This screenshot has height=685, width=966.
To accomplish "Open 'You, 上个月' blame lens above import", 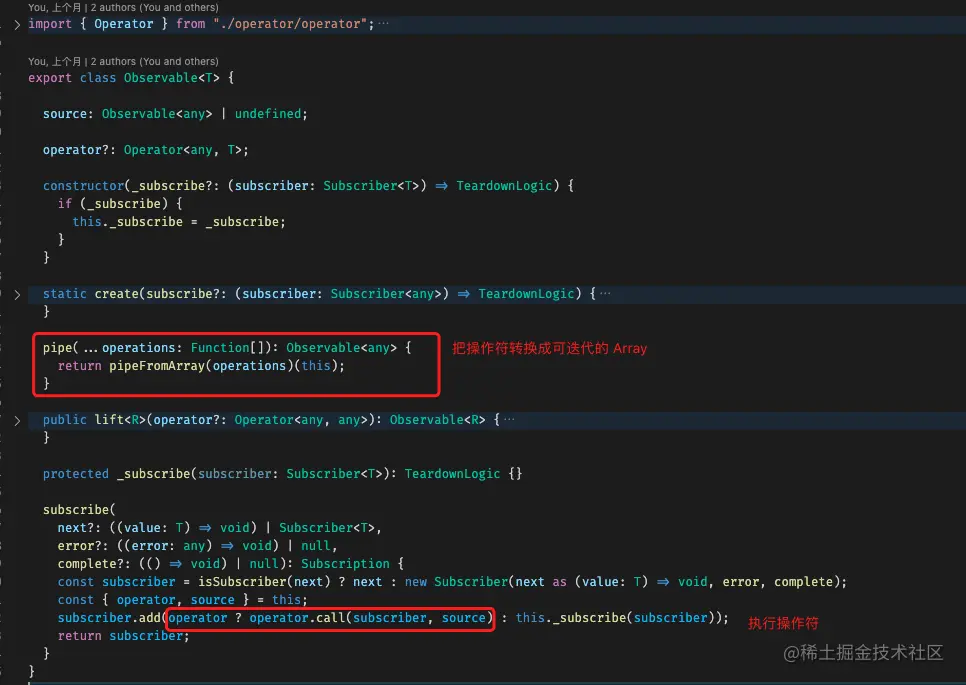I will (x=55, y=7).
